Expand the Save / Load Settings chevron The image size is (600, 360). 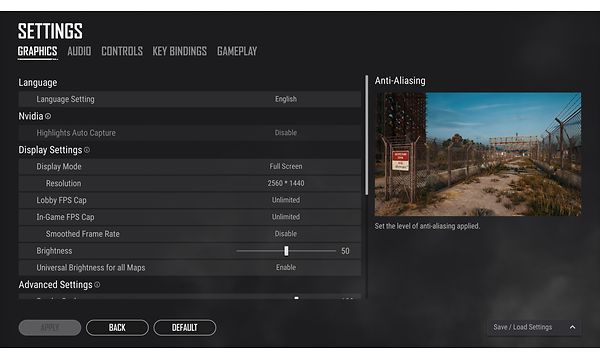572,327
